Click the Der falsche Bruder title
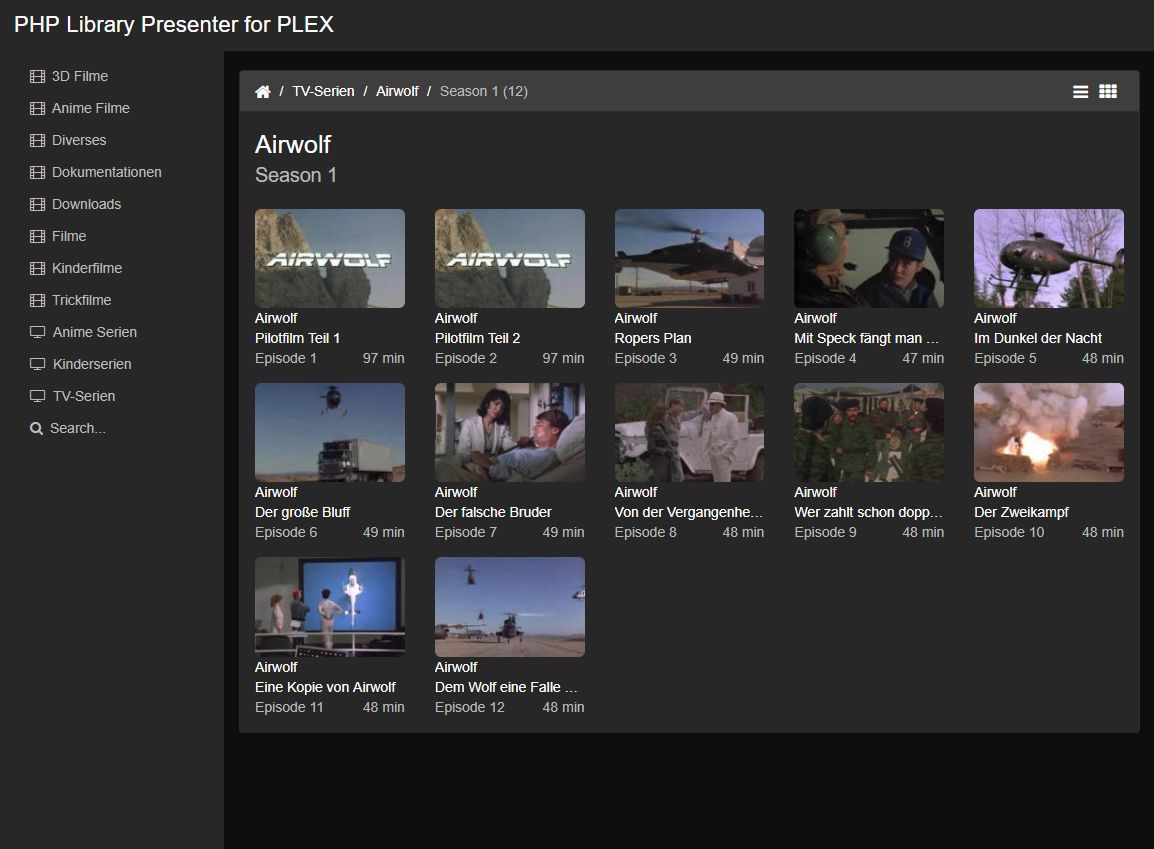The image size is (1154, 849). 493,512
